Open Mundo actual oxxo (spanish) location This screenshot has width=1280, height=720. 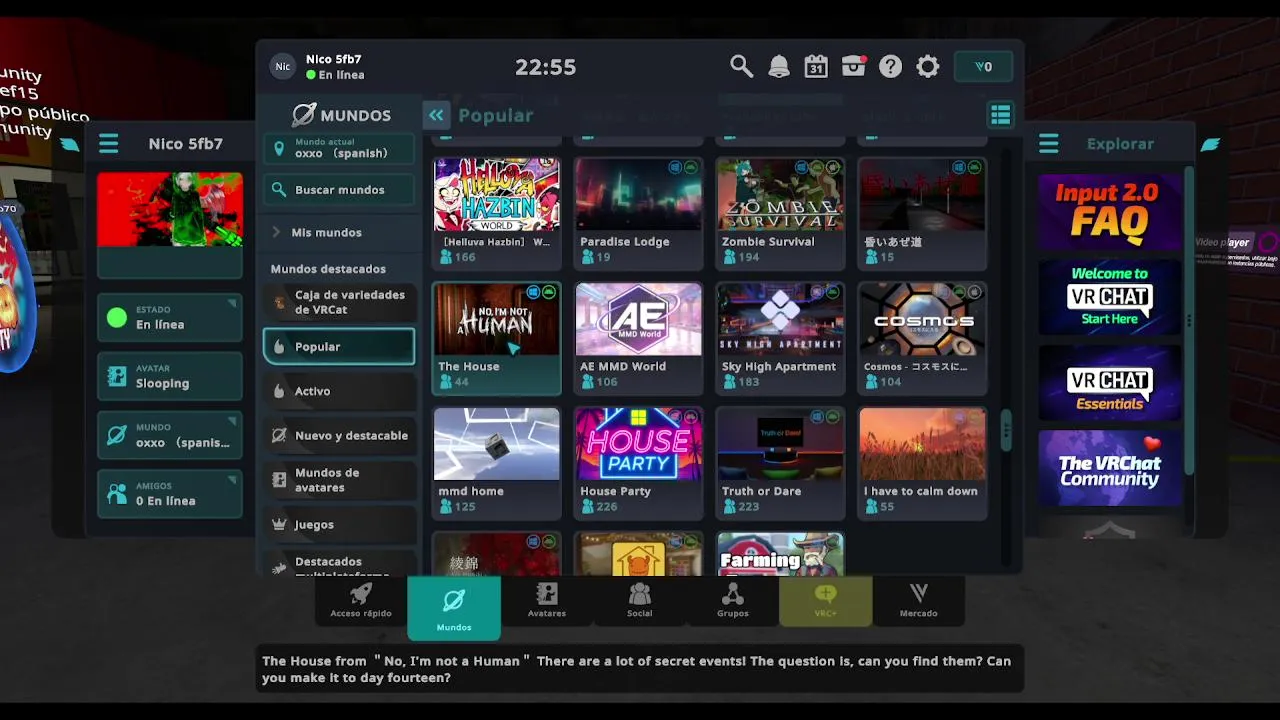point(340,149)
